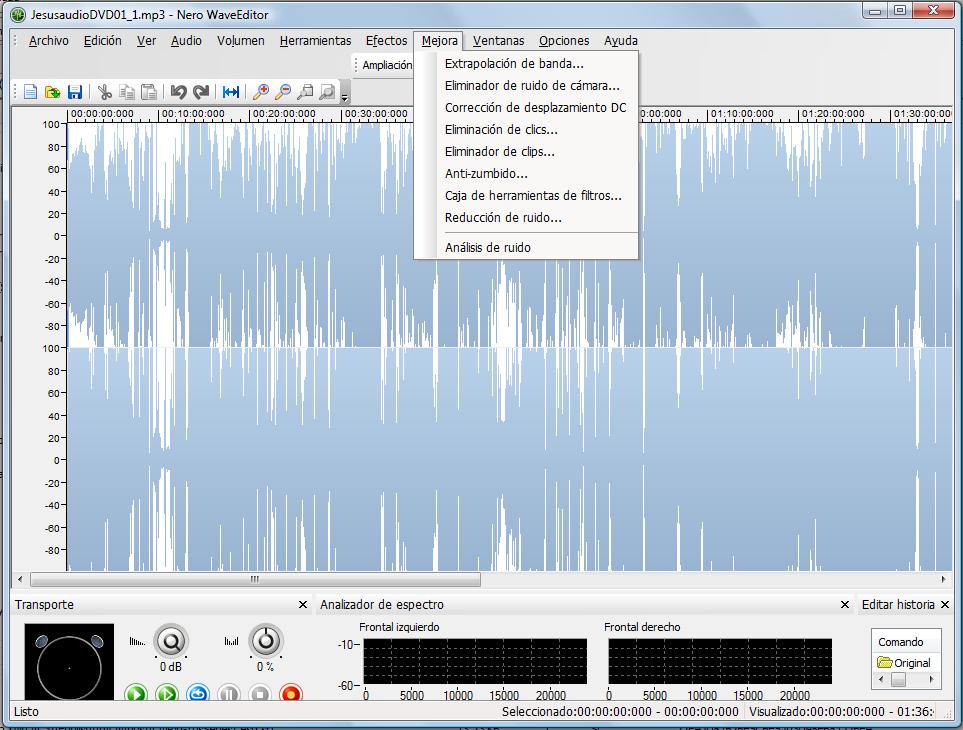Adjust the 0 dB volume knob
Screen dimensions: 963x730
(171, 642)
